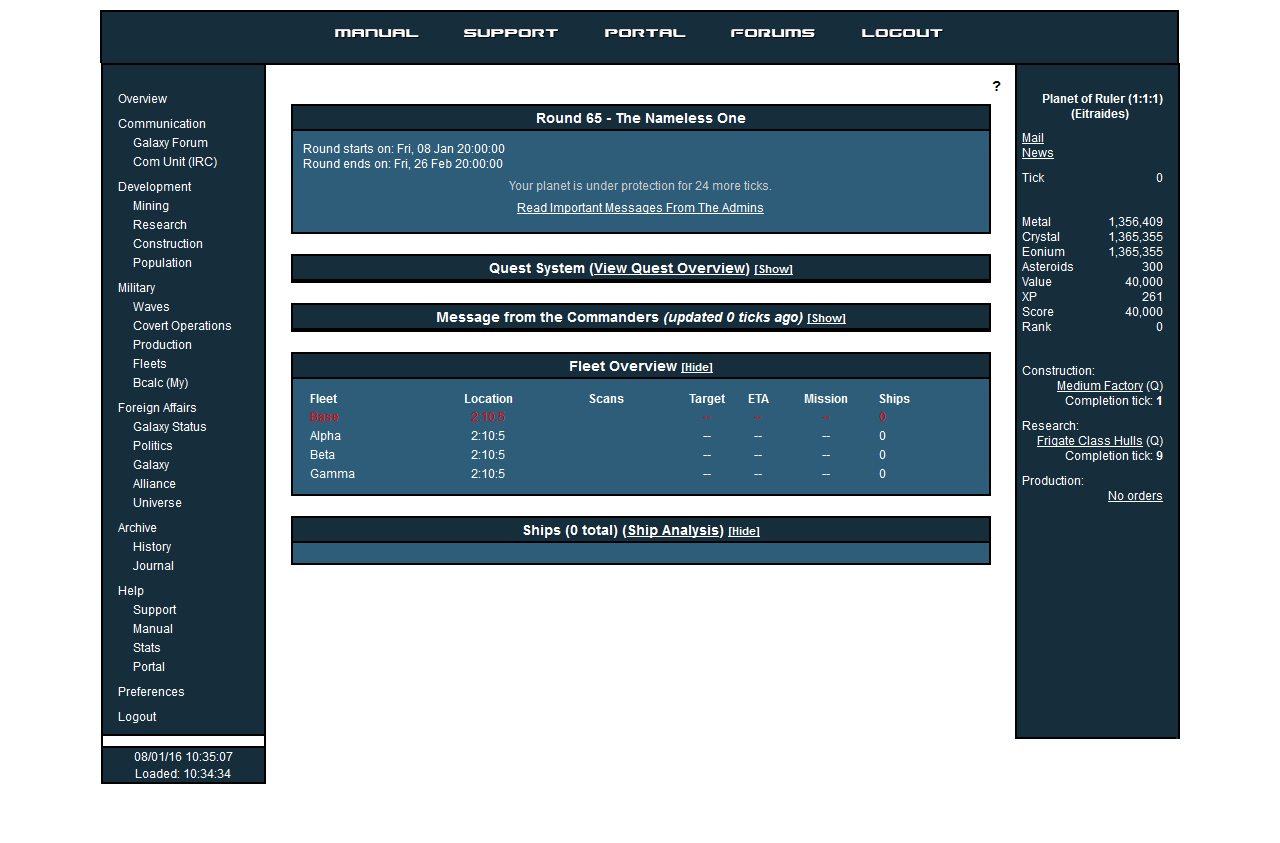Open Preferences in the sidebar
The image size is (1280, 843).
tap(151, 692)
